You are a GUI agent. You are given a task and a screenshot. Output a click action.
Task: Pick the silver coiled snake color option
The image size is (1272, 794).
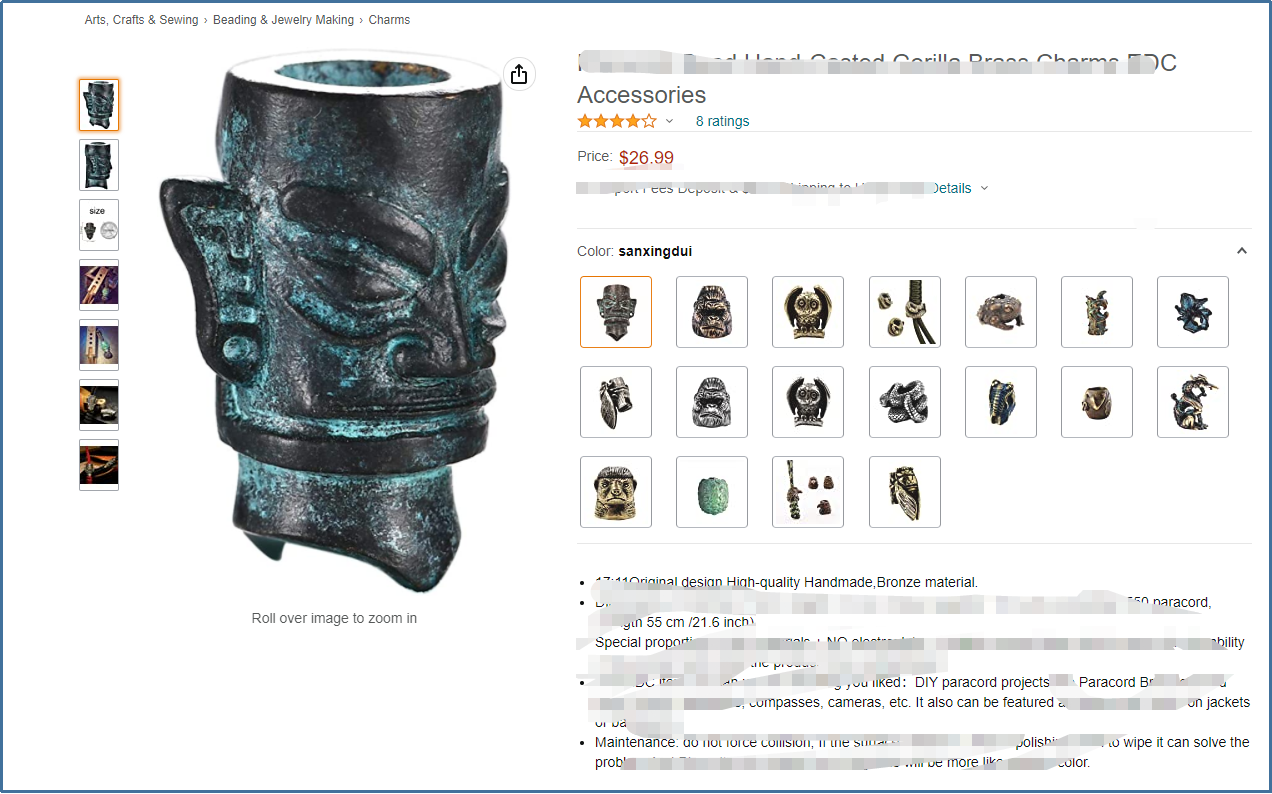pos(905,402)
